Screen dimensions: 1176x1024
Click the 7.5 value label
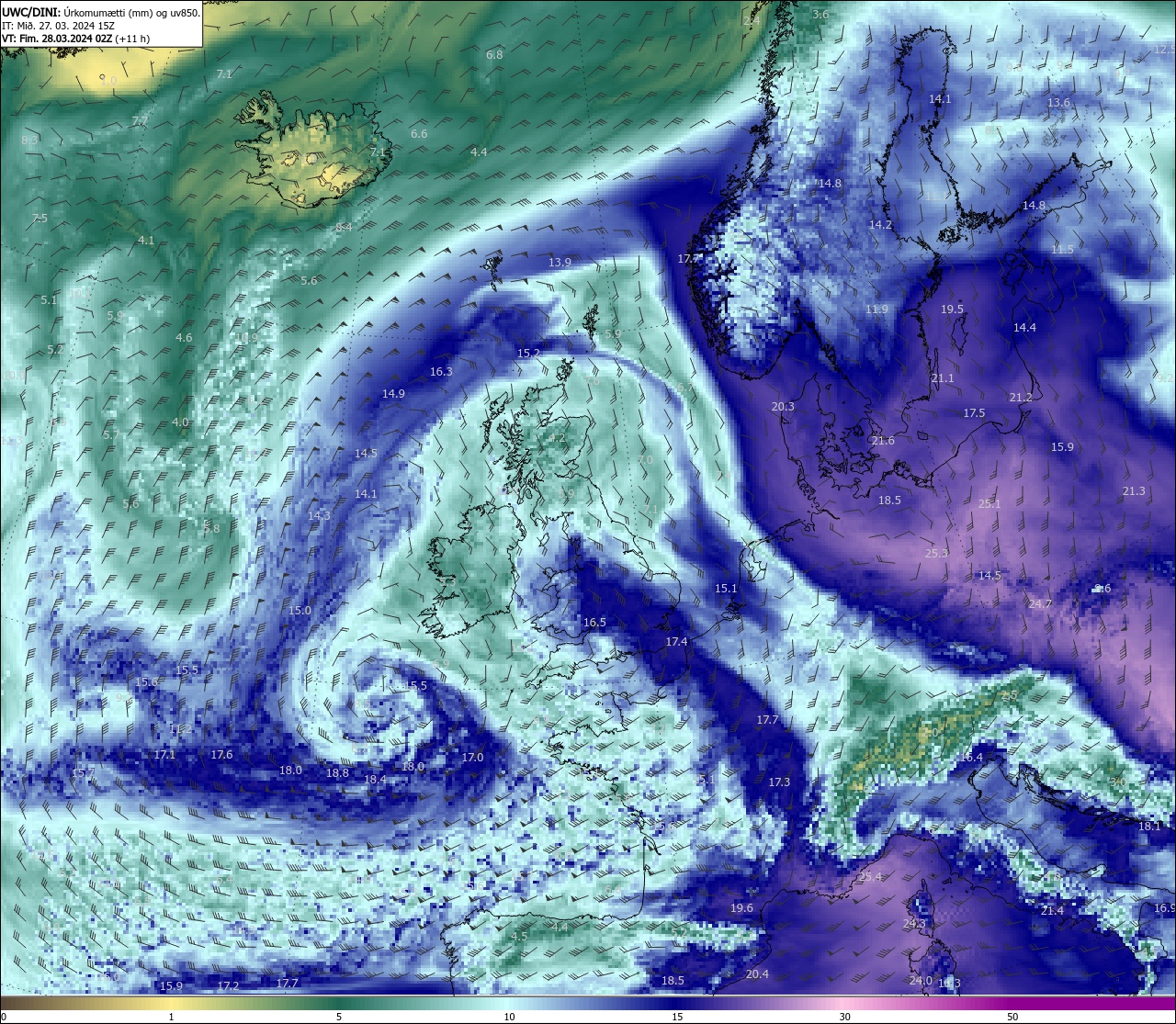tap(39, 218)
